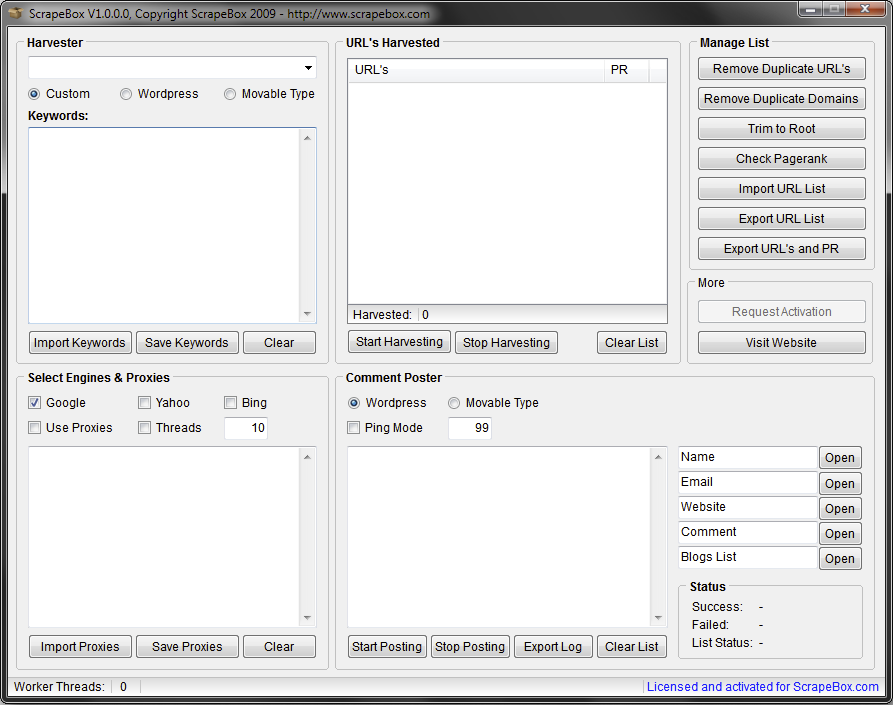Enable the Yahoo engine checkbox
Image resolution: width=893 pixels, height=705 pixels.
[145, 403]
